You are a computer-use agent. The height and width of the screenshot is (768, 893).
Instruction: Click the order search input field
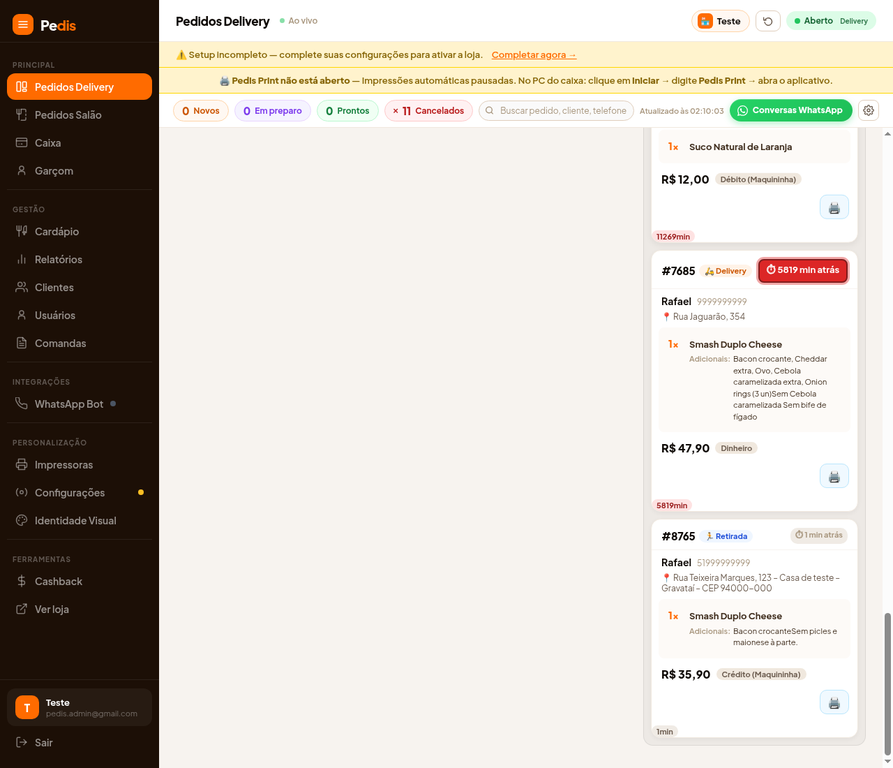(x=556, y=111)
